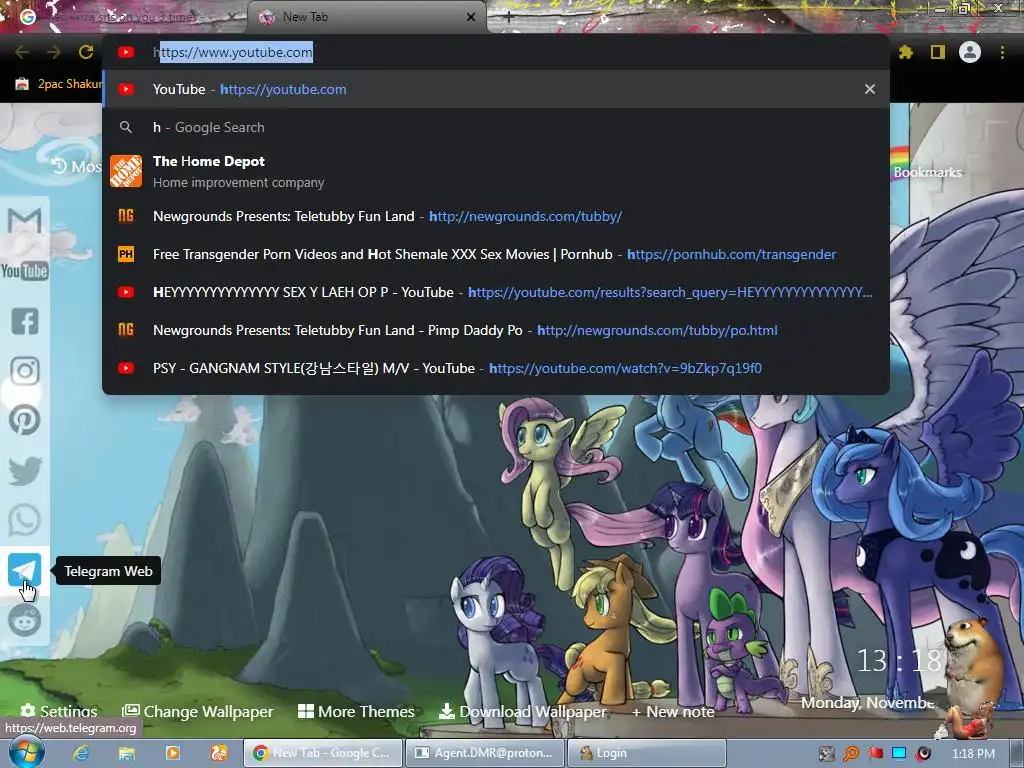1024x768 pixels.
Task: Open 2pac Shakur bookmark
Action: 59,84
